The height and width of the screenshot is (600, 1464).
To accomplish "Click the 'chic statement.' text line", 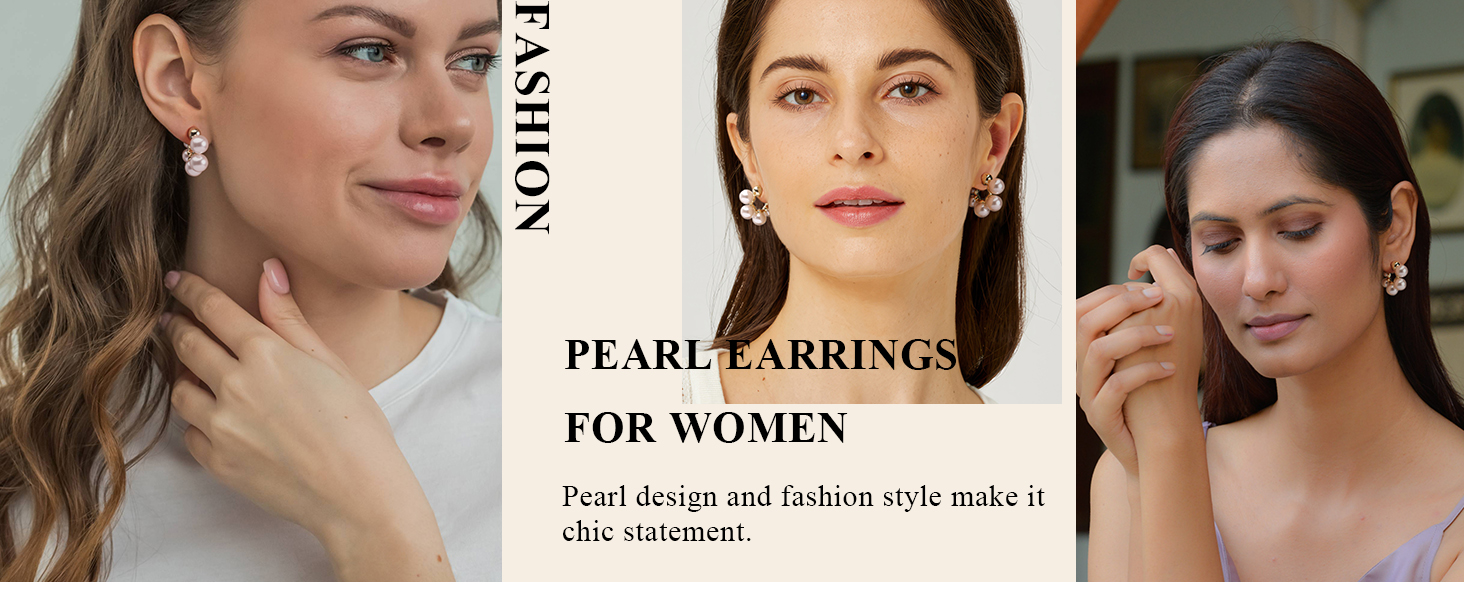I will coord(656,532).
